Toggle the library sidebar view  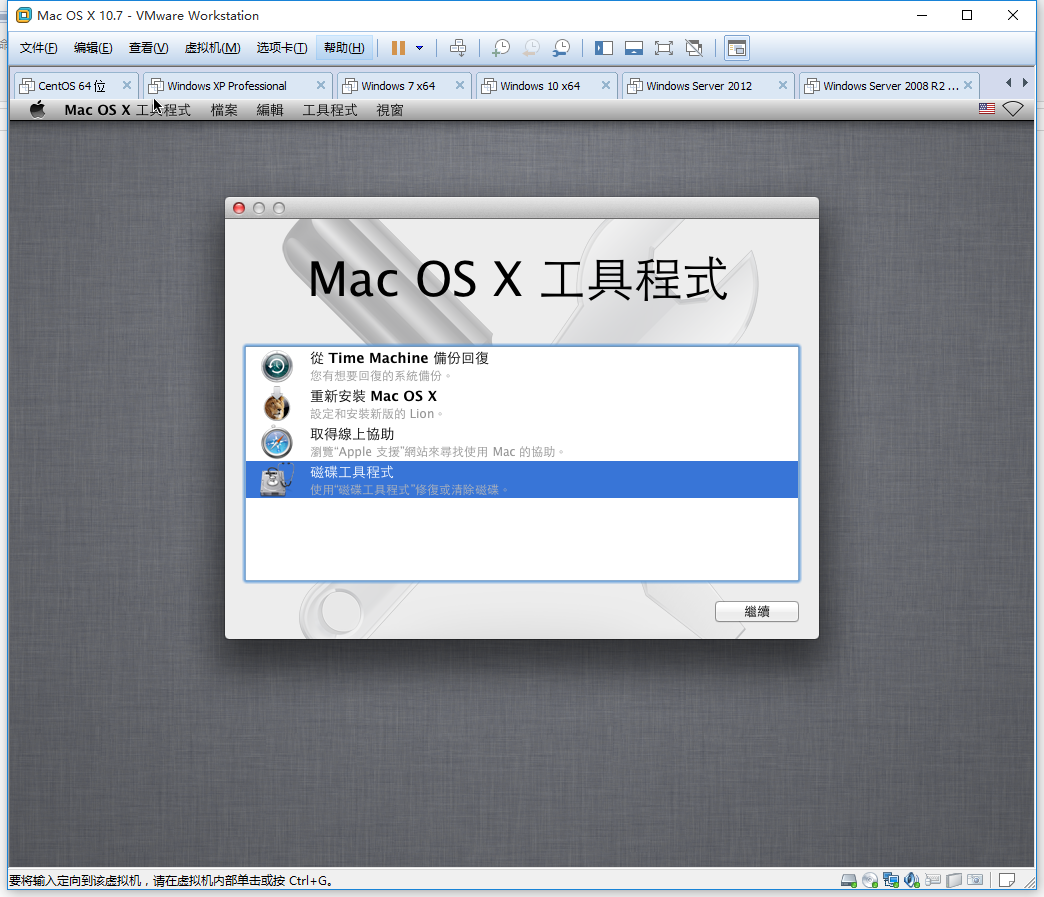coord(604,48)
